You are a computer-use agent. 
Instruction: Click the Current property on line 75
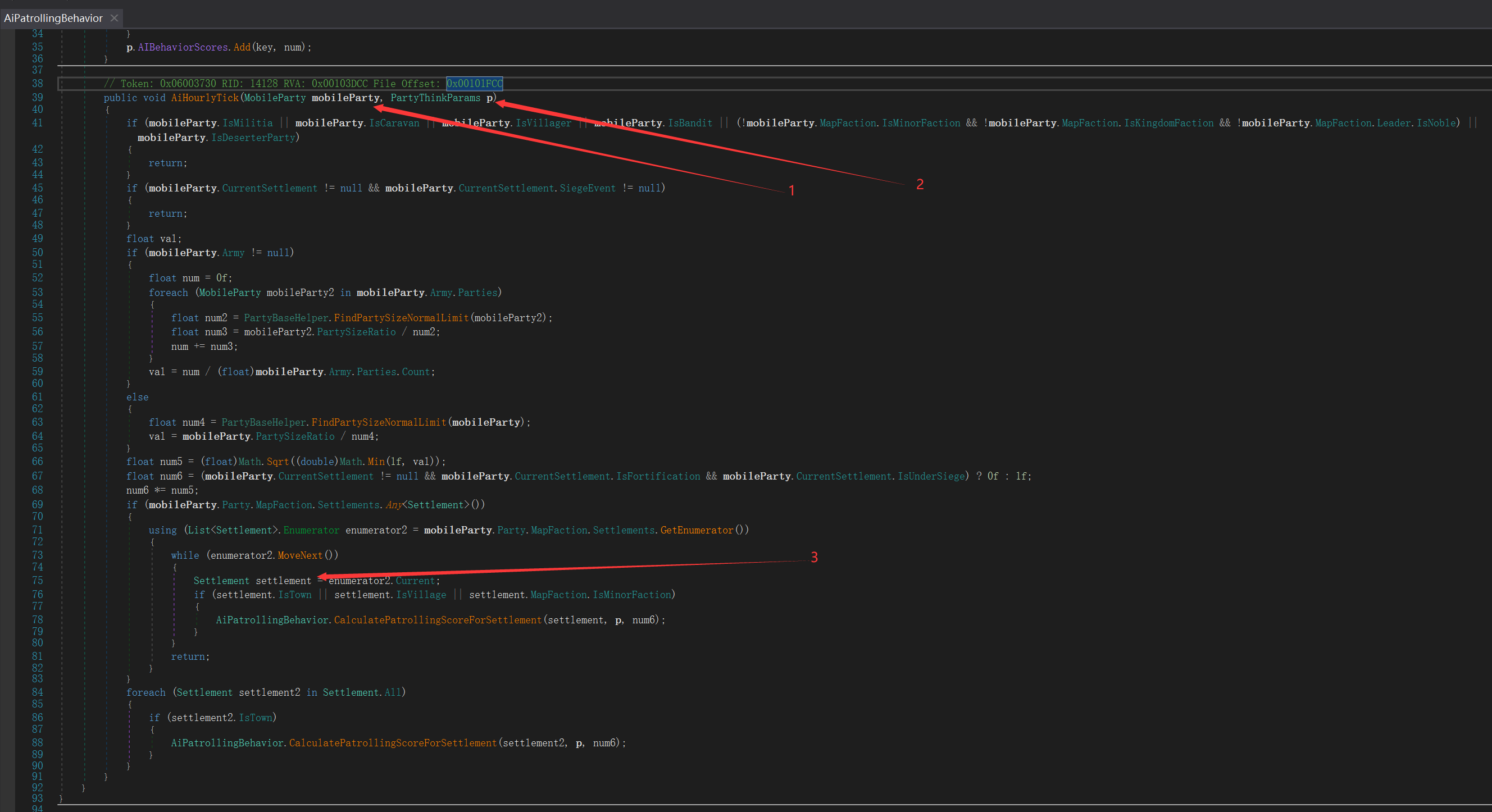click(415, 581)
